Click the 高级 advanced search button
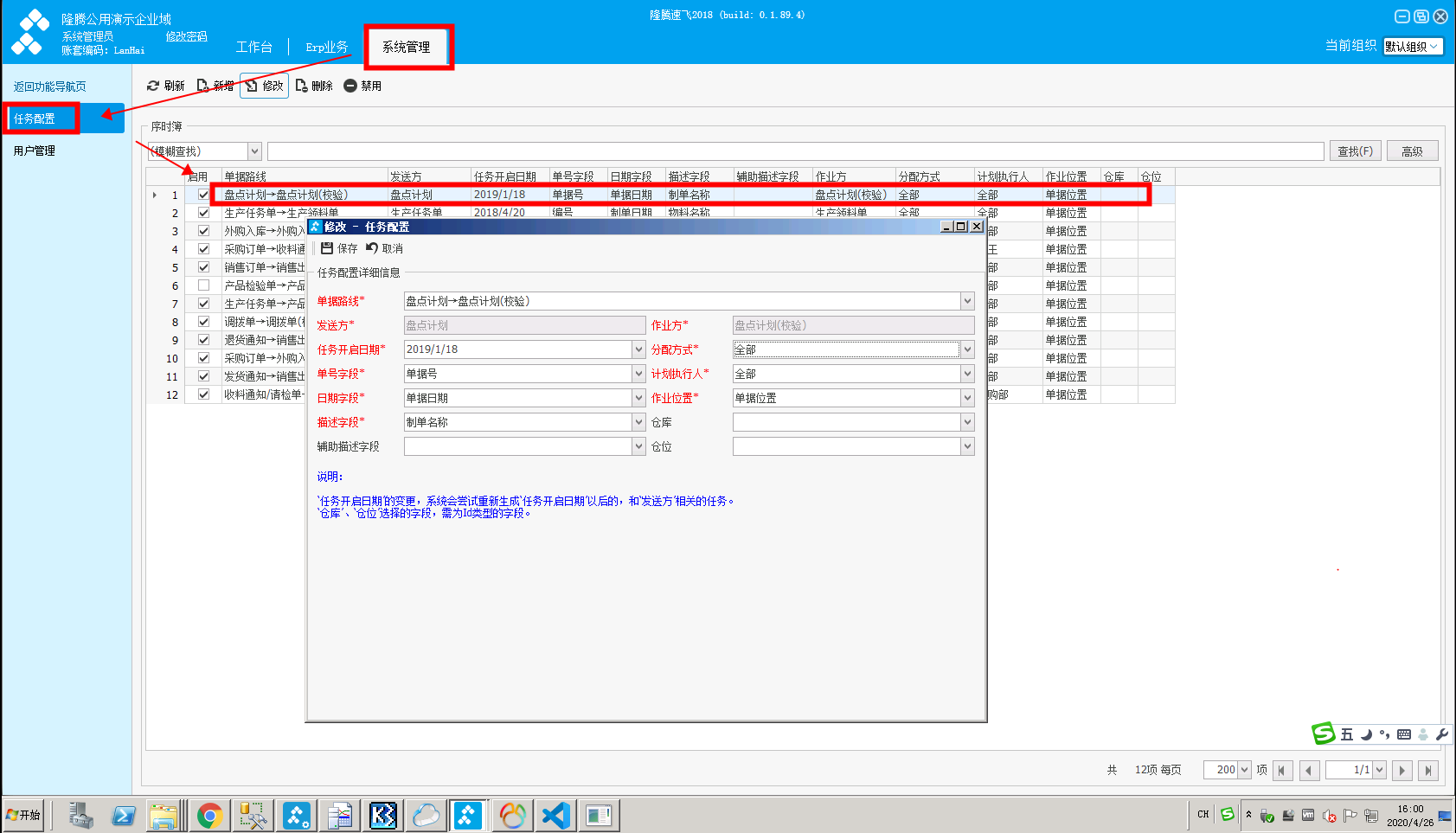 click(1413, 151)
